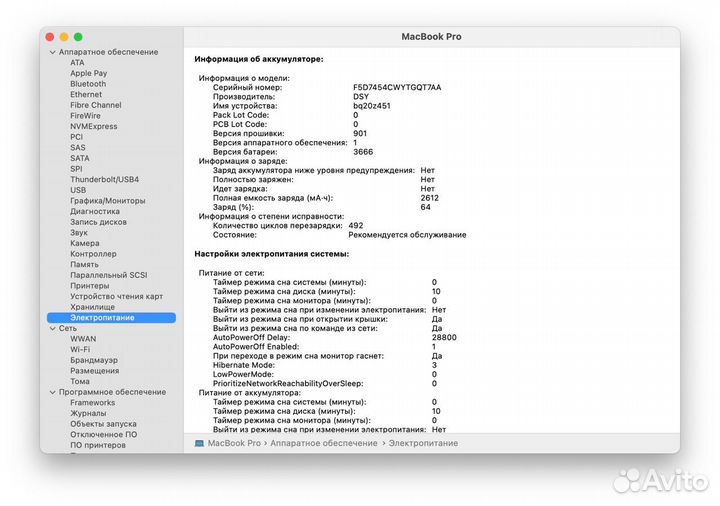Click device name value bq20z451
Viewport: 720px width, 506px height.
click(x=371, y=106)
